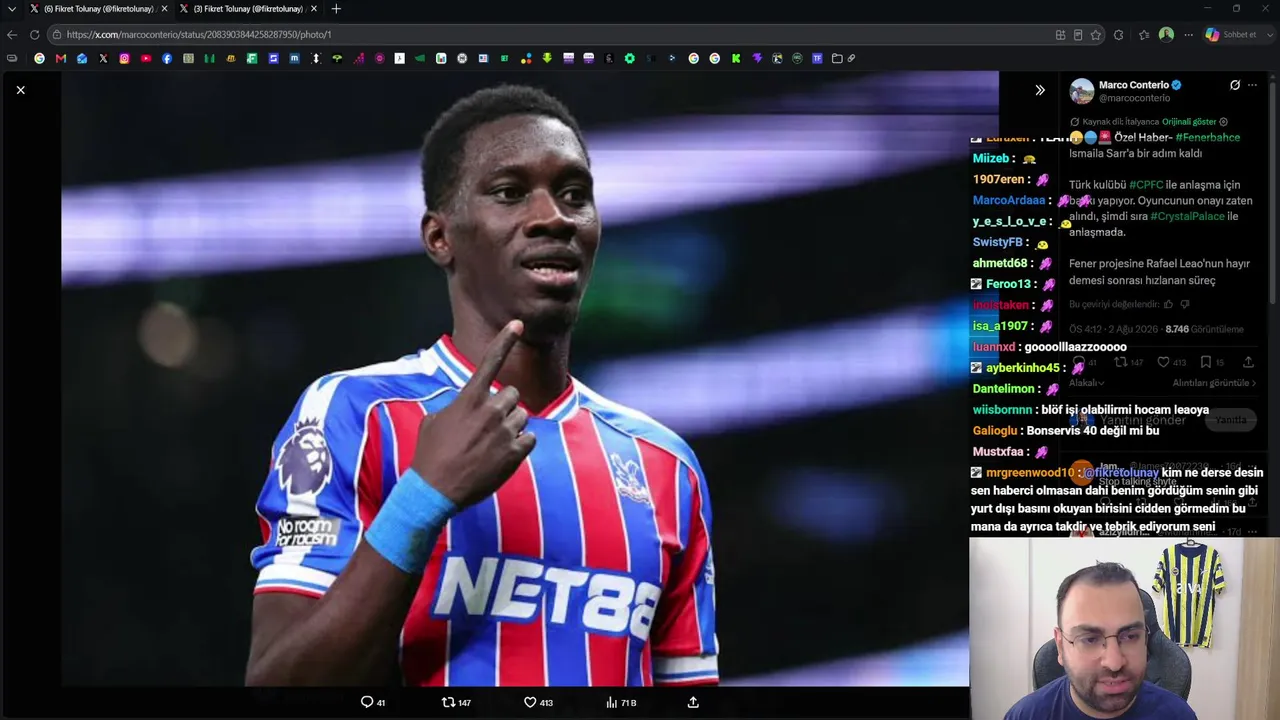The image size is (1280, 720).
Task: Like the photo using the heart icon
Action: (x=530, y=702)
